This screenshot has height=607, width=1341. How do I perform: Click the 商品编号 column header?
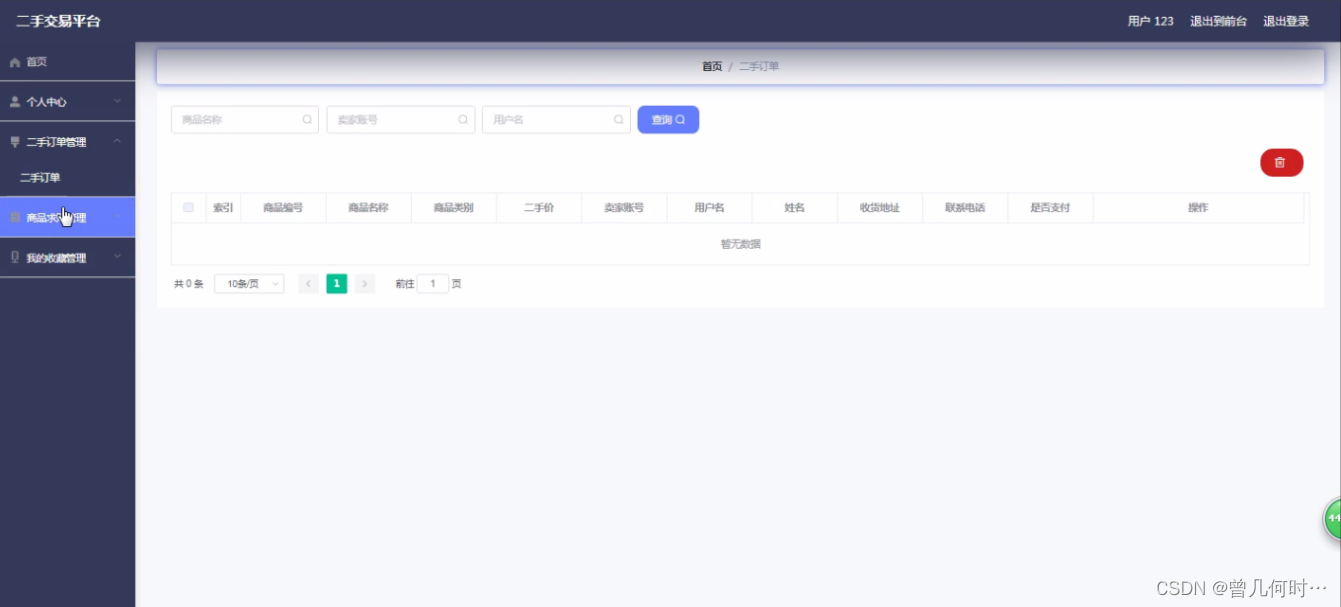click(283, 208)
